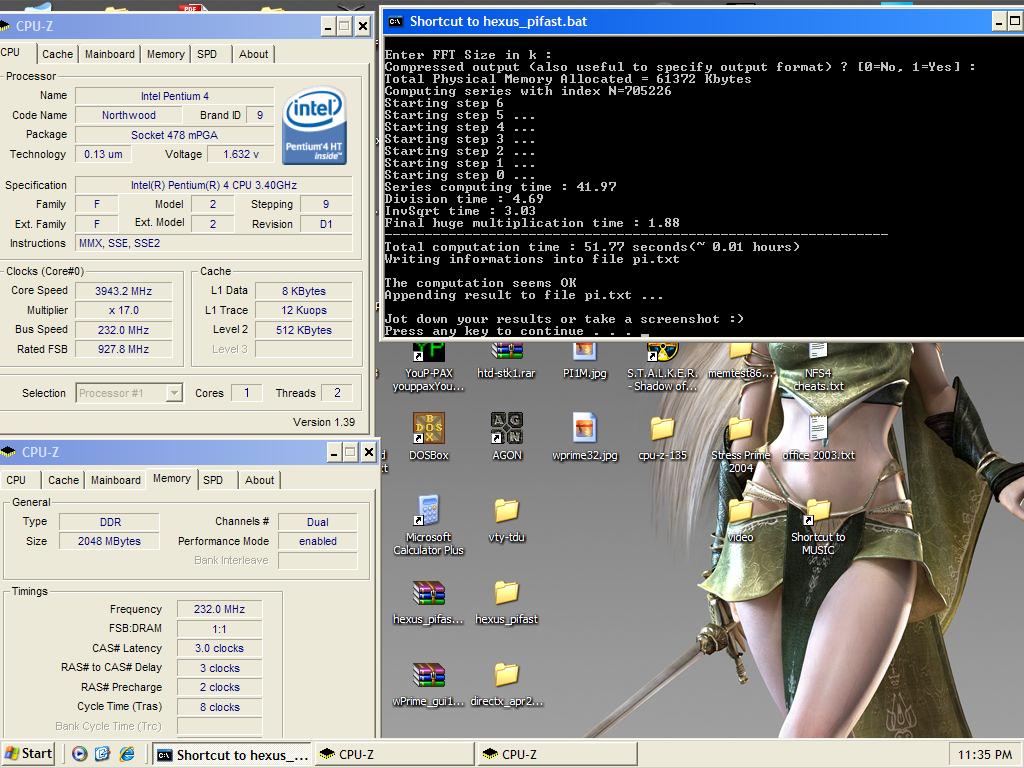Select SPD tab in bottom CPU-Z window
Screen dimensions: 1024x768
[x=213, y=480]
